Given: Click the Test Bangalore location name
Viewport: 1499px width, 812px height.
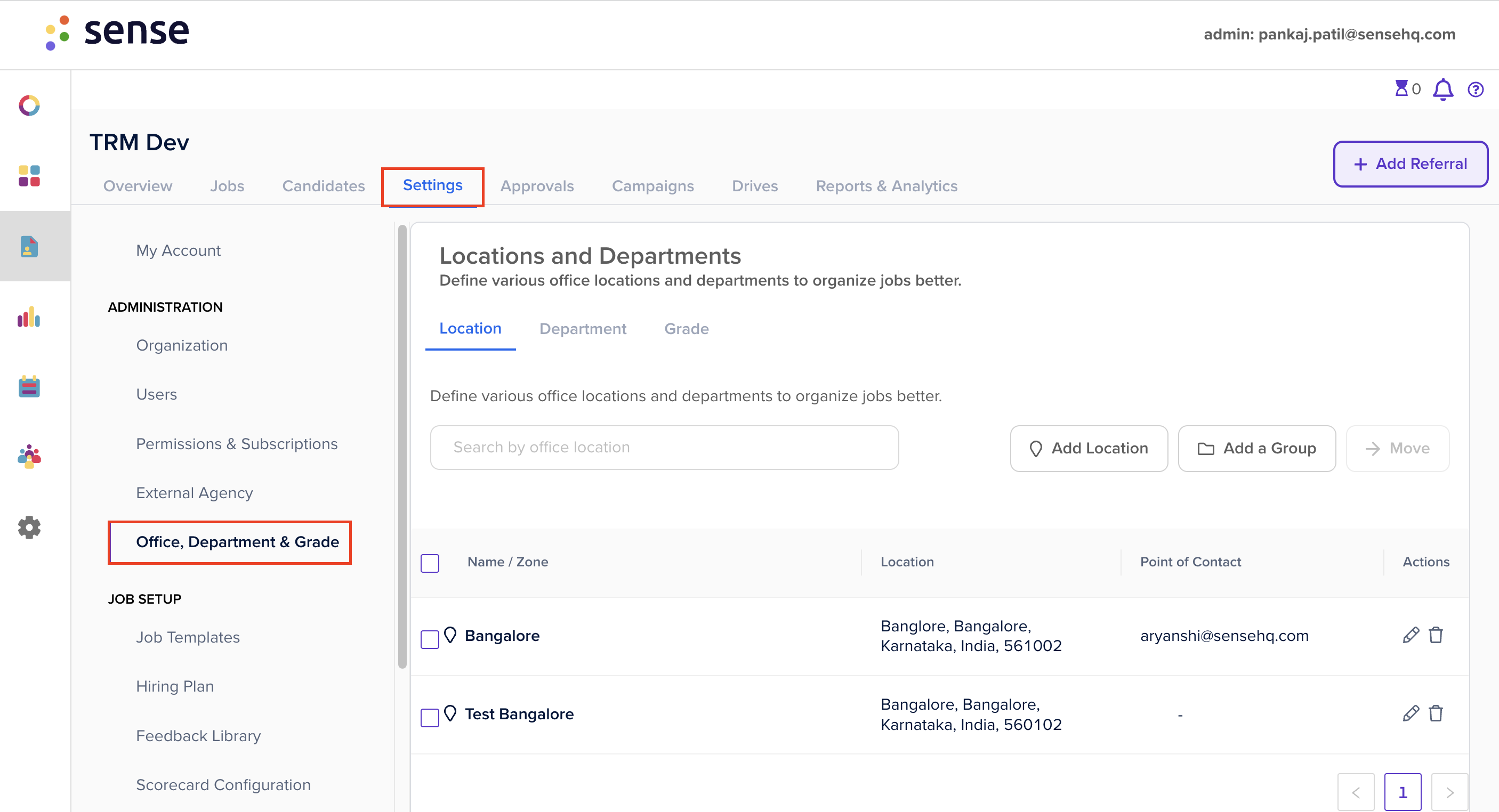Looking at the screenshot, I should pyautogui.click(x=519, y=714).
